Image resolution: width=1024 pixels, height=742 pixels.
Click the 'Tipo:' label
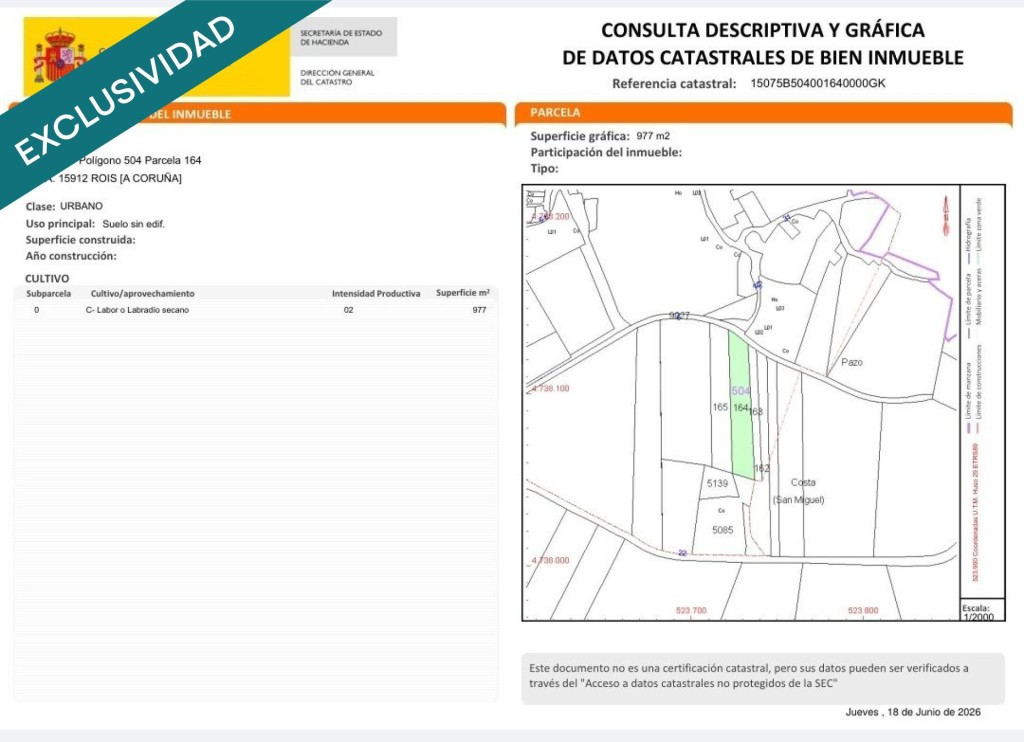[x=544, y=169]
